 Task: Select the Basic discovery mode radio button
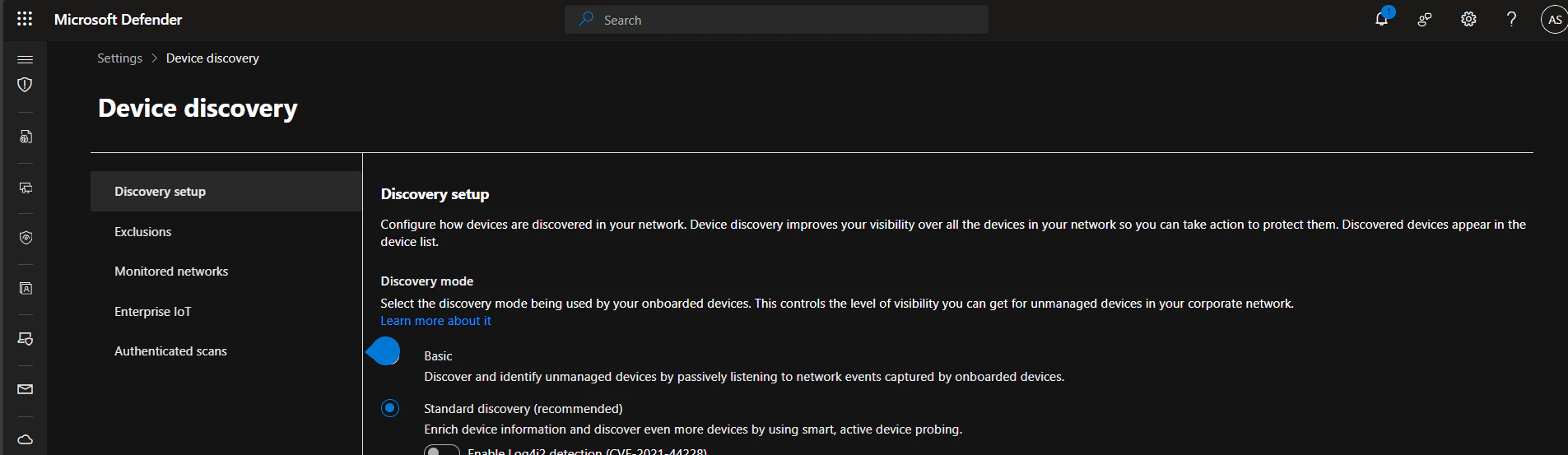tap(390, 355)
